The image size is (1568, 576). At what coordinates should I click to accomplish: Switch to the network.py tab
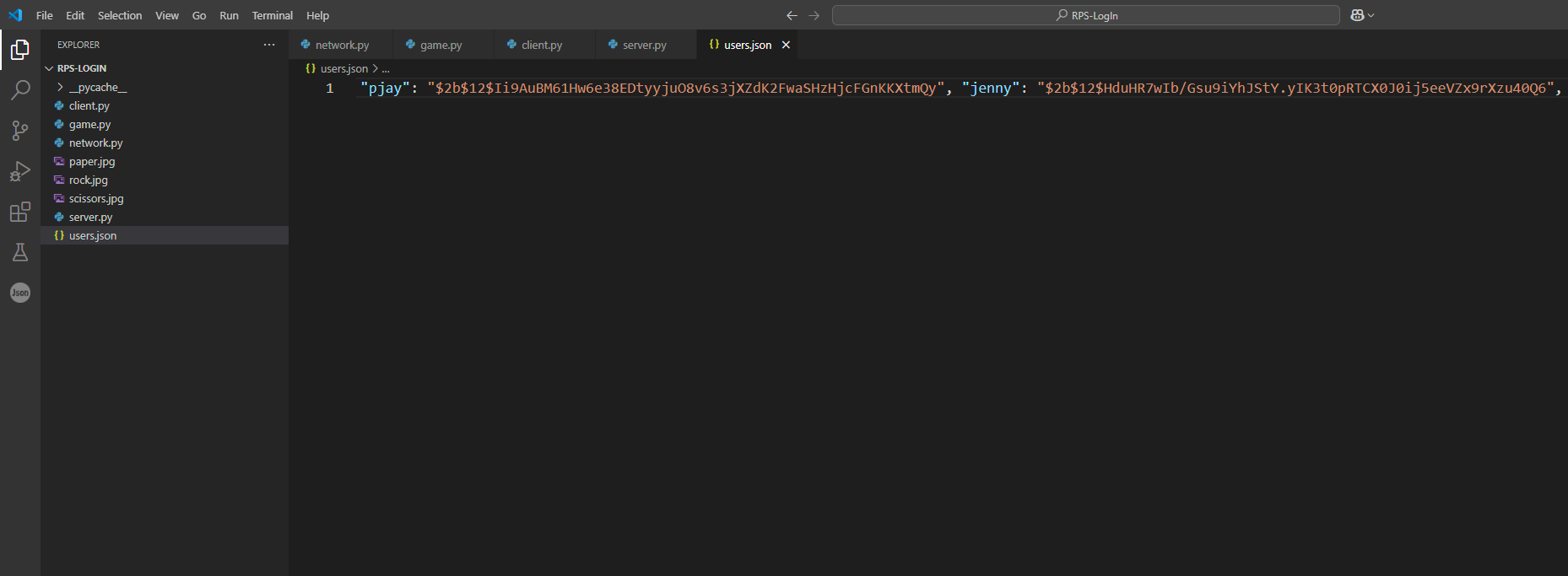(x=341, y=45)
